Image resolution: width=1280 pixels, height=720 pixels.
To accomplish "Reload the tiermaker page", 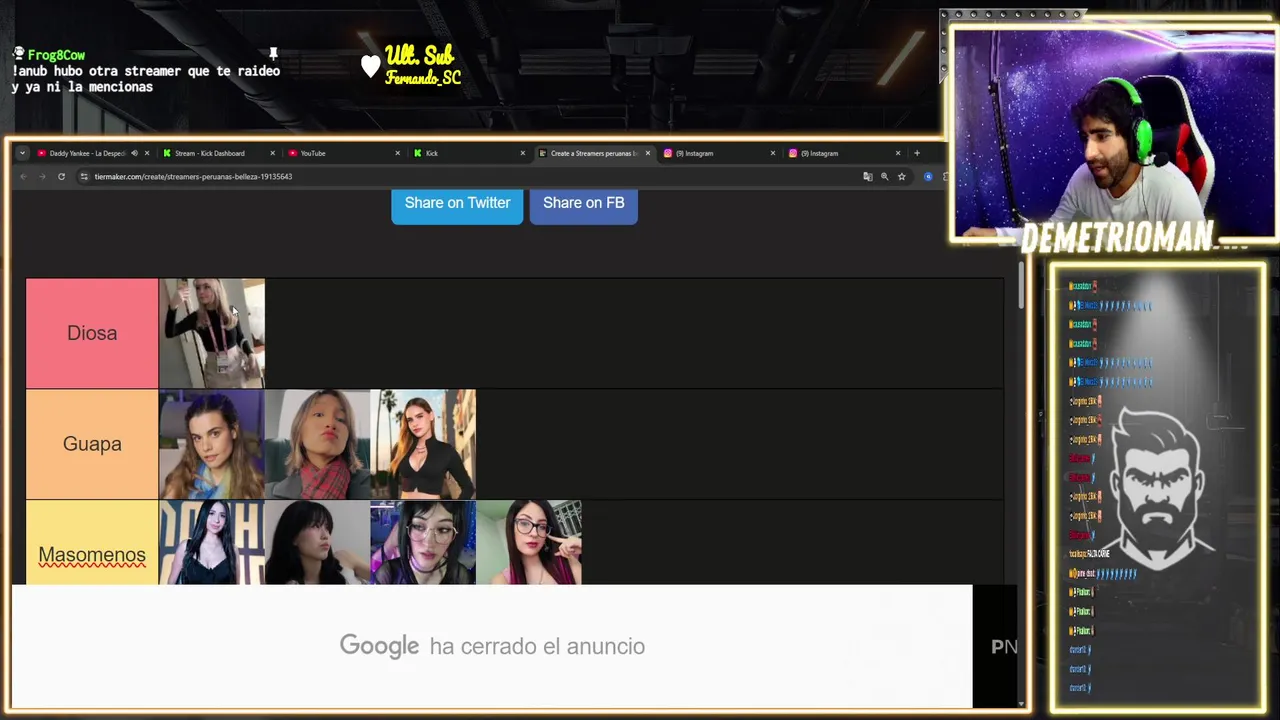I will click(61, 177).
